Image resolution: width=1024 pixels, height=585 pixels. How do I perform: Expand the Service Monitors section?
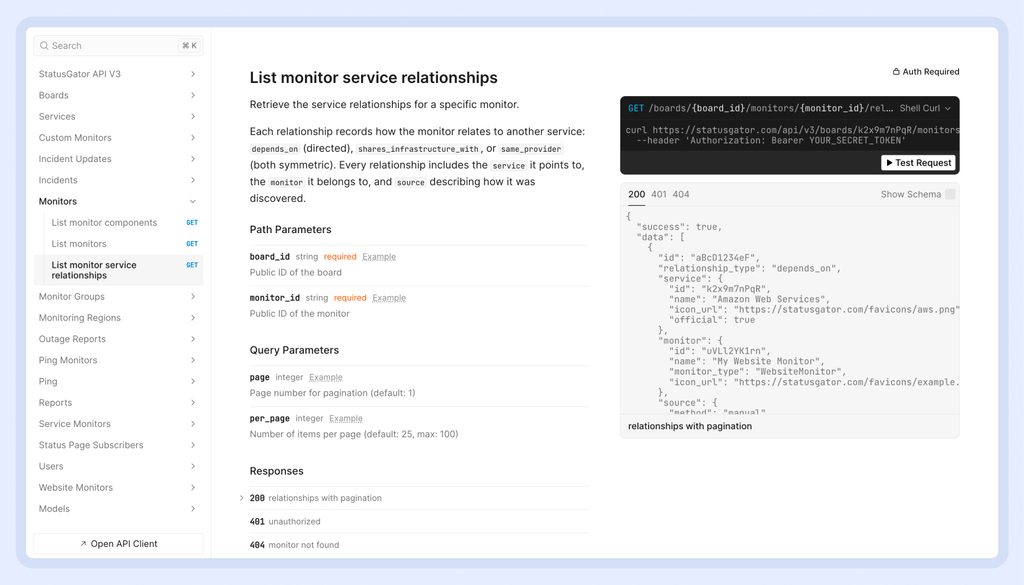(x=193, y=424)
